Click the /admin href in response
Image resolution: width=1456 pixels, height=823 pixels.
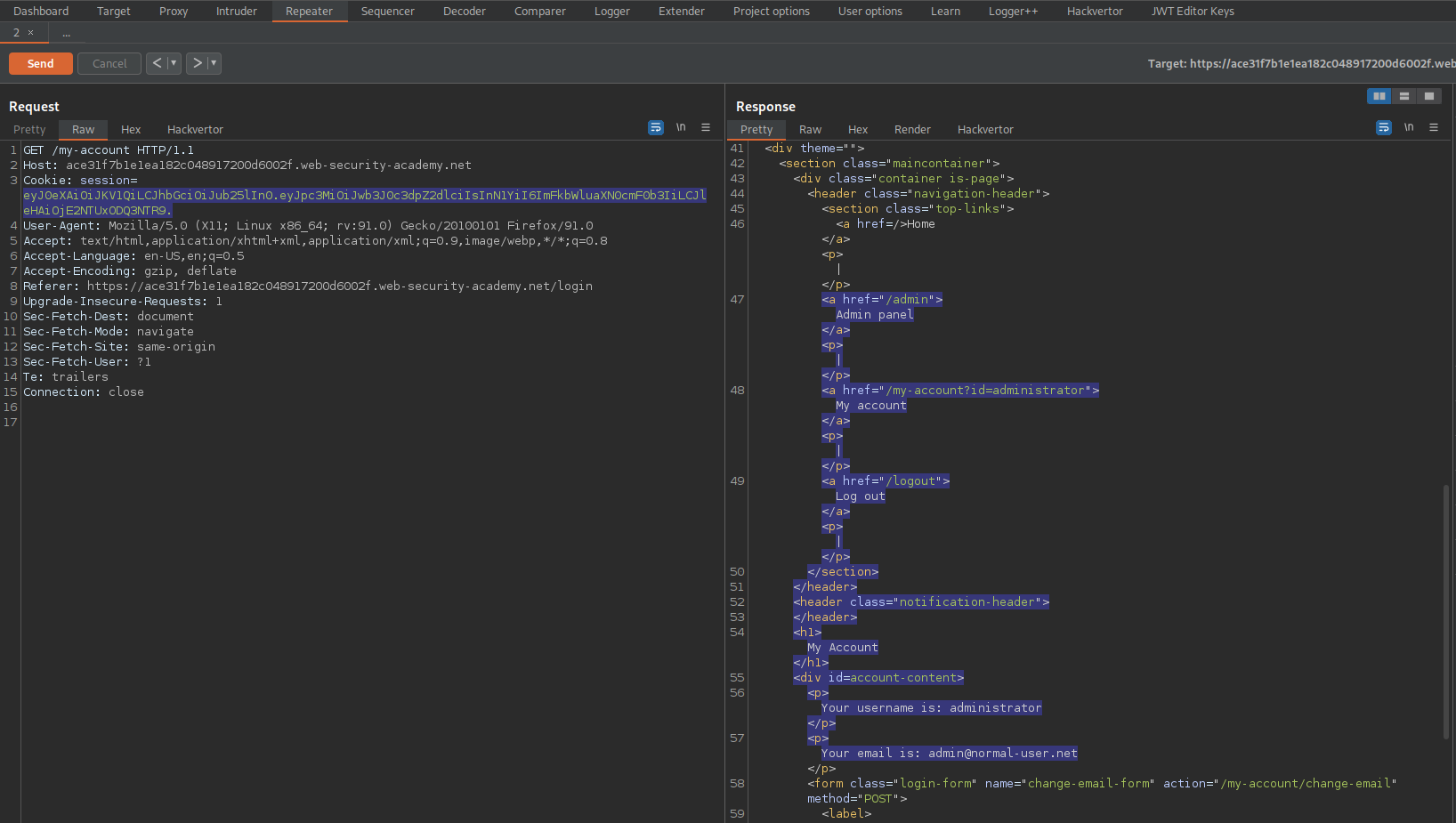click(x=910, y=300)
